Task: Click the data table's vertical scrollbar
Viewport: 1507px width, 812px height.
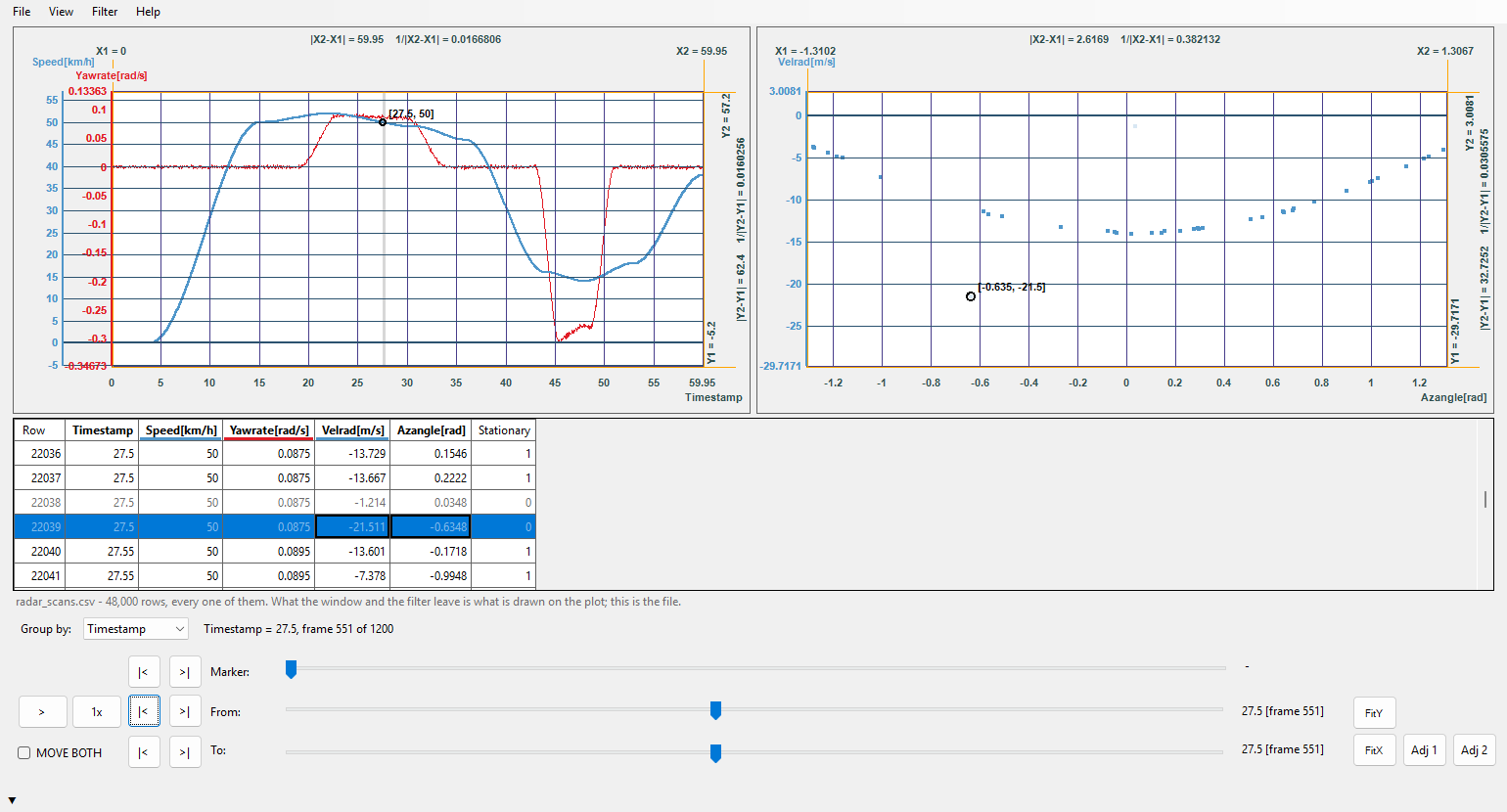Action: pos(1485,499)
